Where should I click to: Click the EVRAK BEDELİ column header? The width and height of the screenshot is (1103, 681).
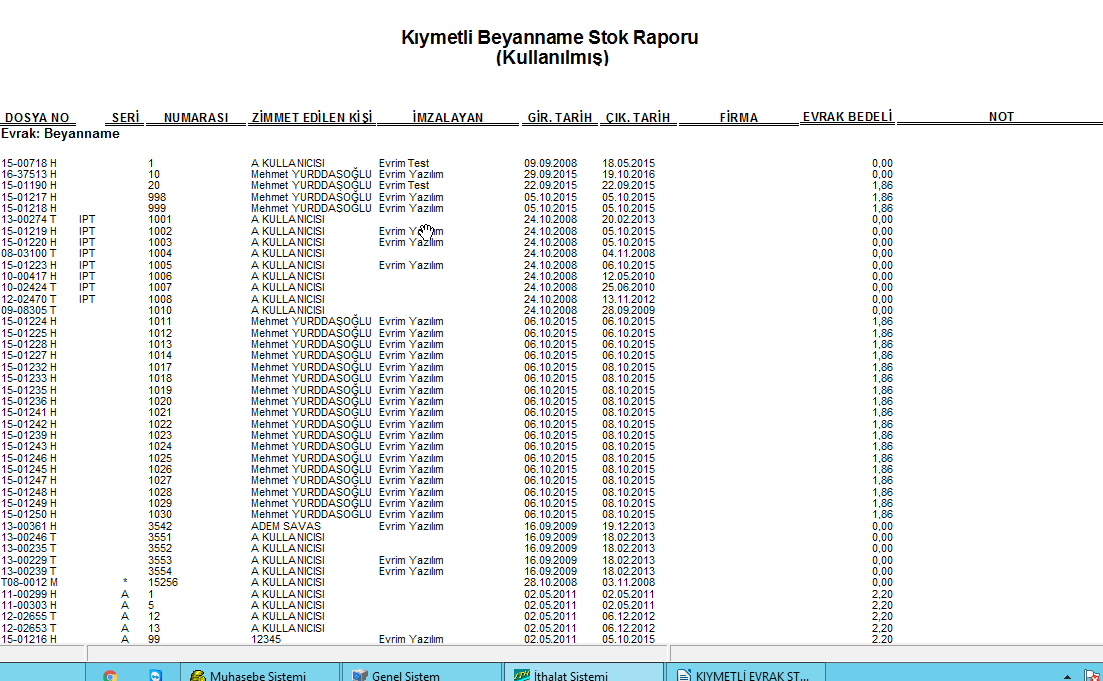click(847, 117)
